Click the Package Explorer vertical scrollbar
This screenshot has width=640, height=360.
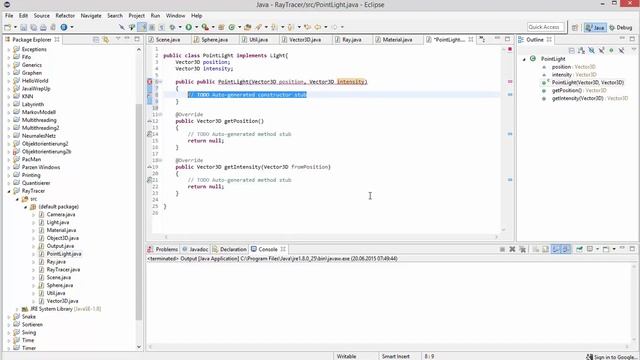tap(139, 212)
